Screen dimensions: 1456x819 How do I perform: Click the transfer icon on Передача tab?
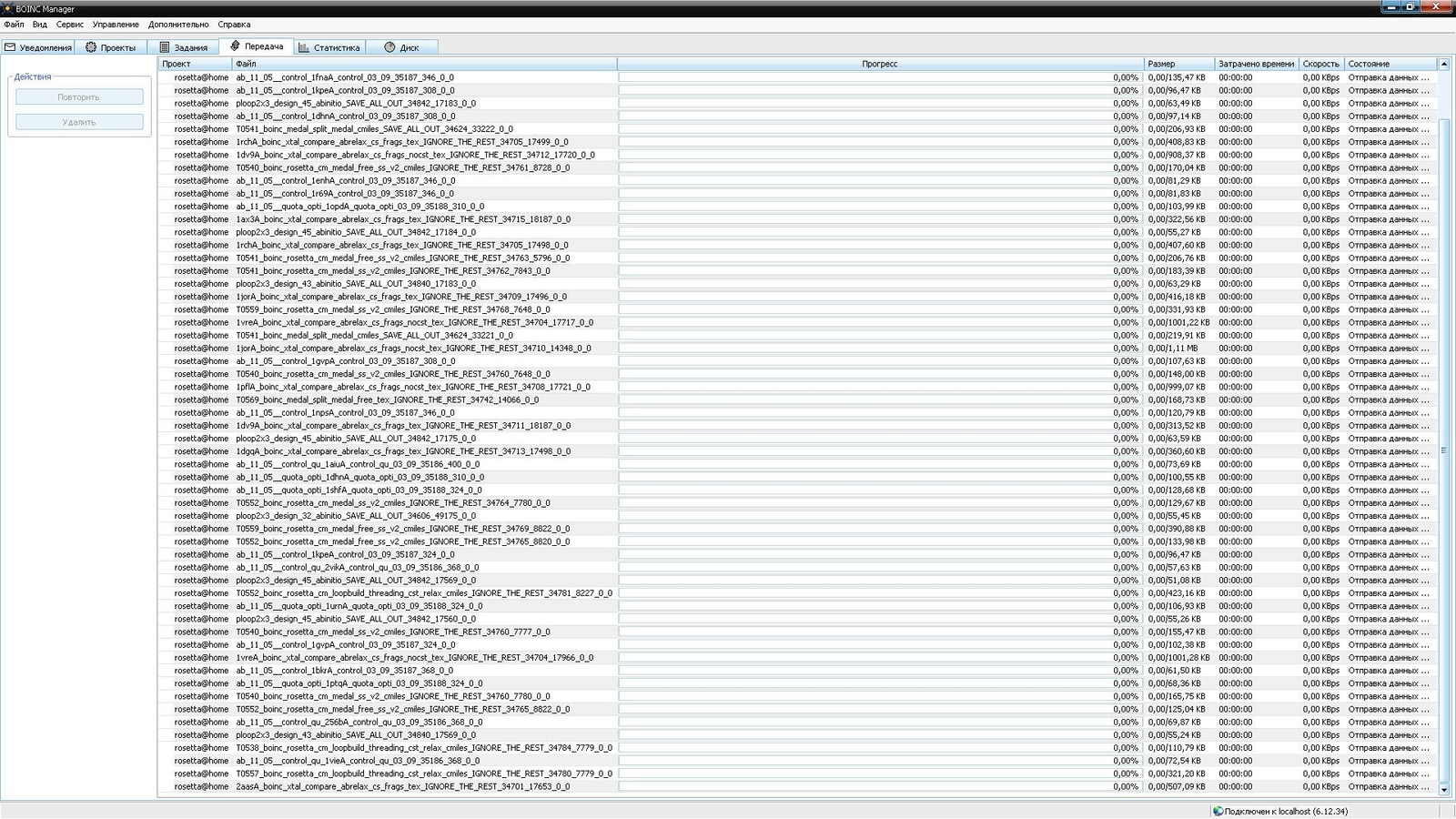(235, 45)
